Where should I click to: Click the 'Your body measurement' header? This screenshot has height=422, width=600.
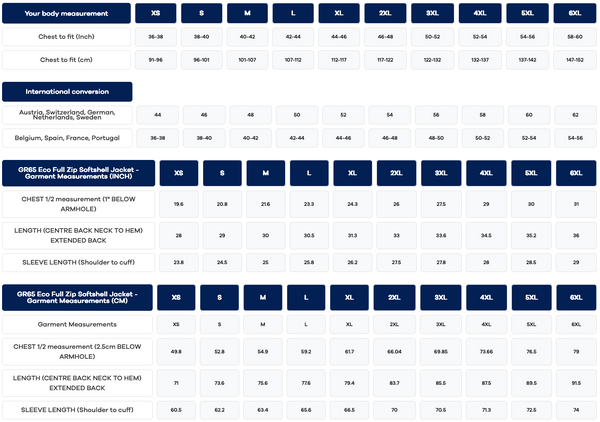[x=66, y=13]
